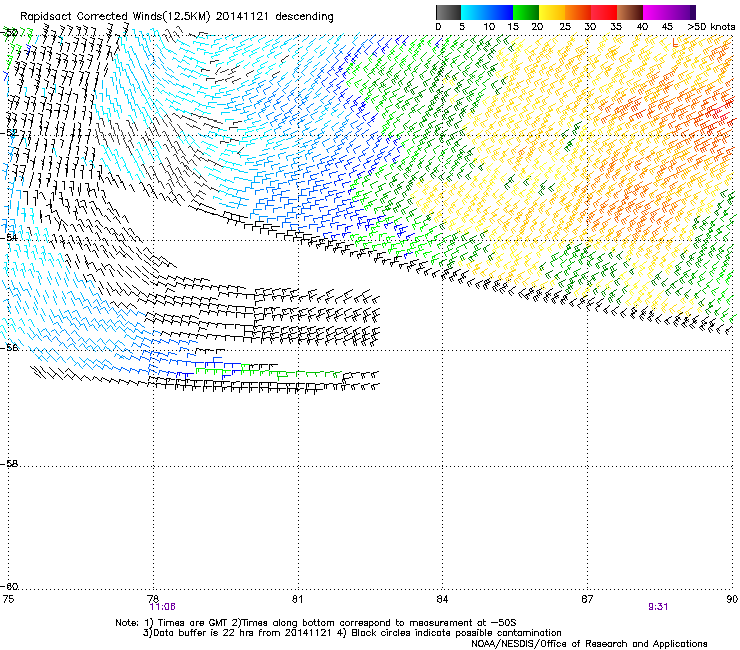Click the red 30-35 knots legend color
This screenshot has width=740, height=650.
604,12
